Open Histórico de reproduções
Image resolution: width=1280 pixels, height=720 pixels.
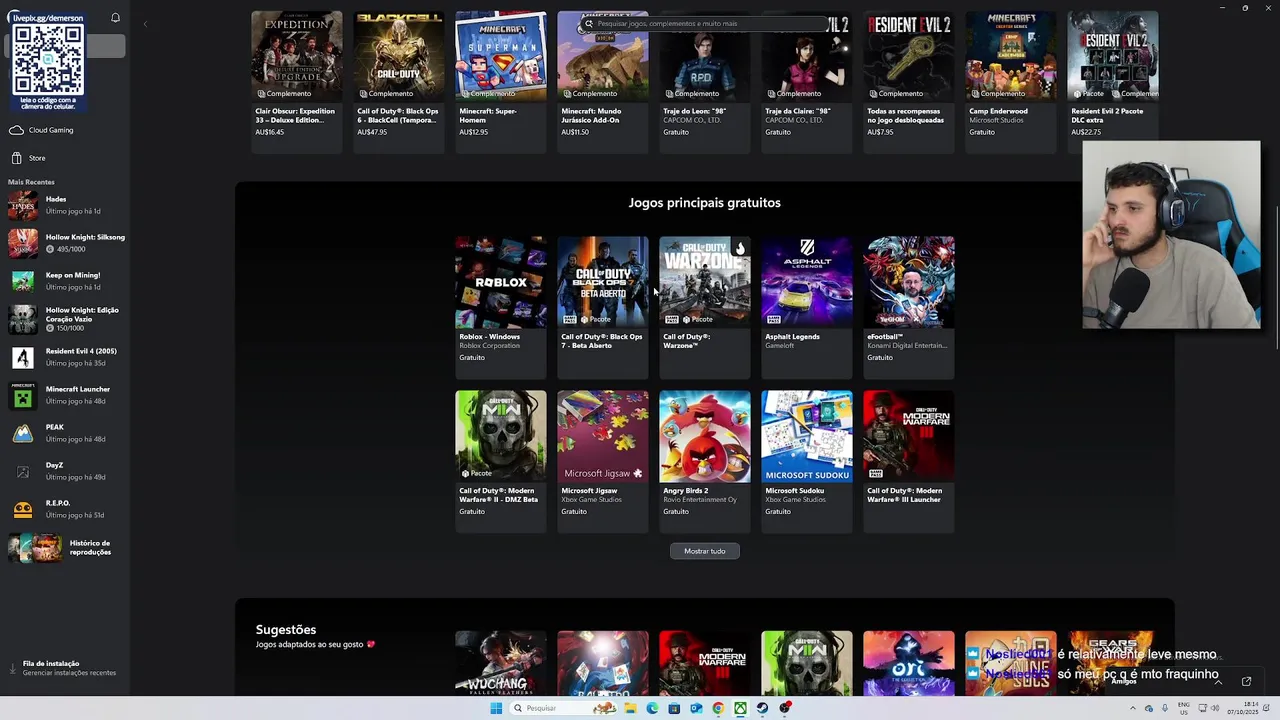coord(66,547)
